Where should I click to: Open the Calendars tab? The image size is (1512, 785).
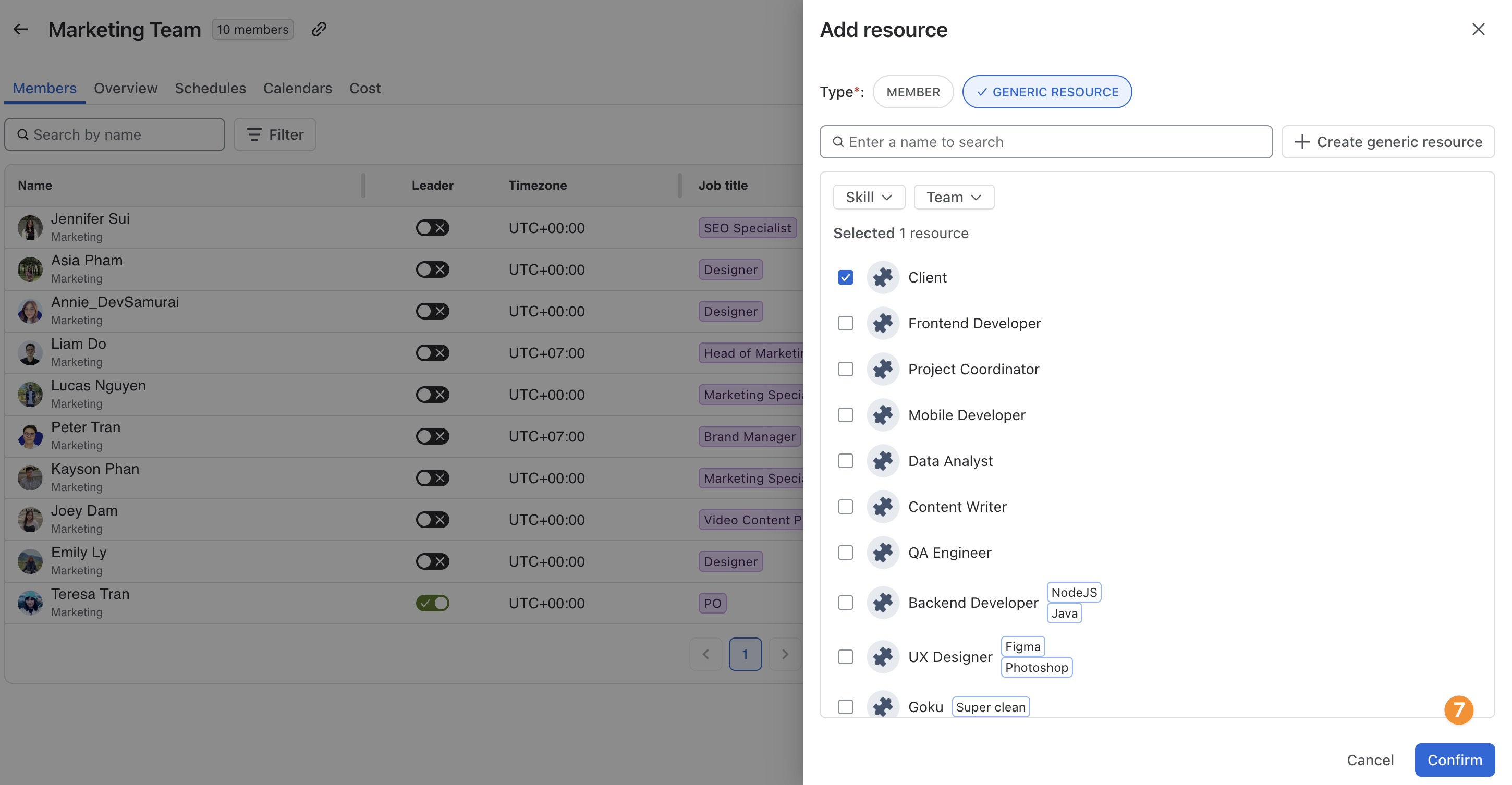298,88
